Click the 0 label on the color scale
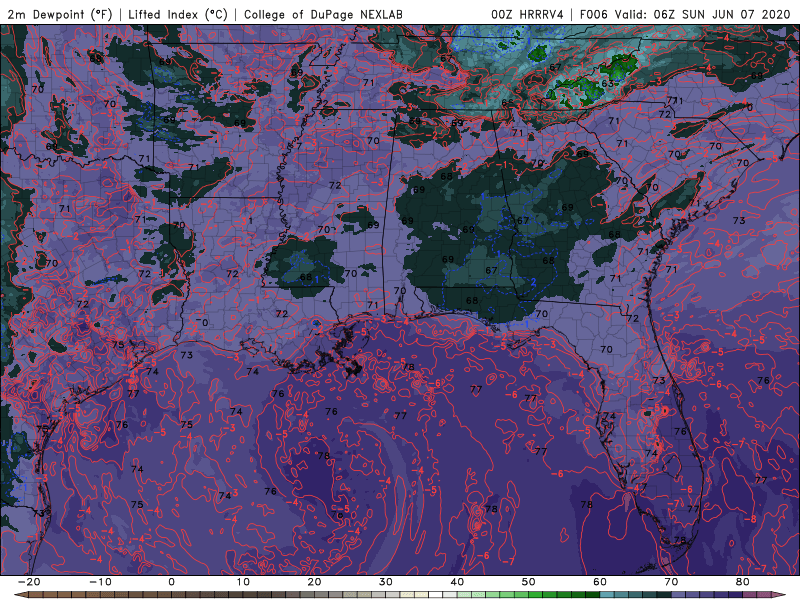The width and height of the screenshot is (800, 600). coord(171,582)
